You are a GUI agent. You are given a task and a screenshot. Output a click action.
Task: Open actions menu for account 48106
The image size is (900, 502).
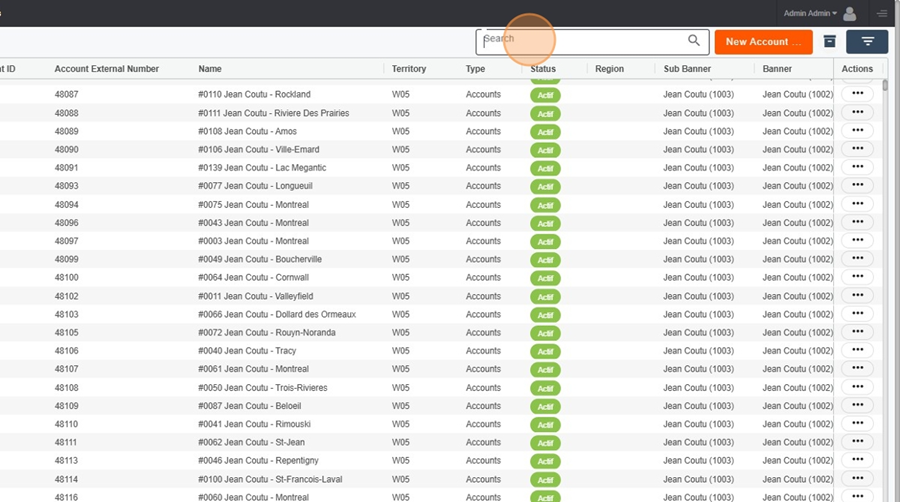click(858, 350)
